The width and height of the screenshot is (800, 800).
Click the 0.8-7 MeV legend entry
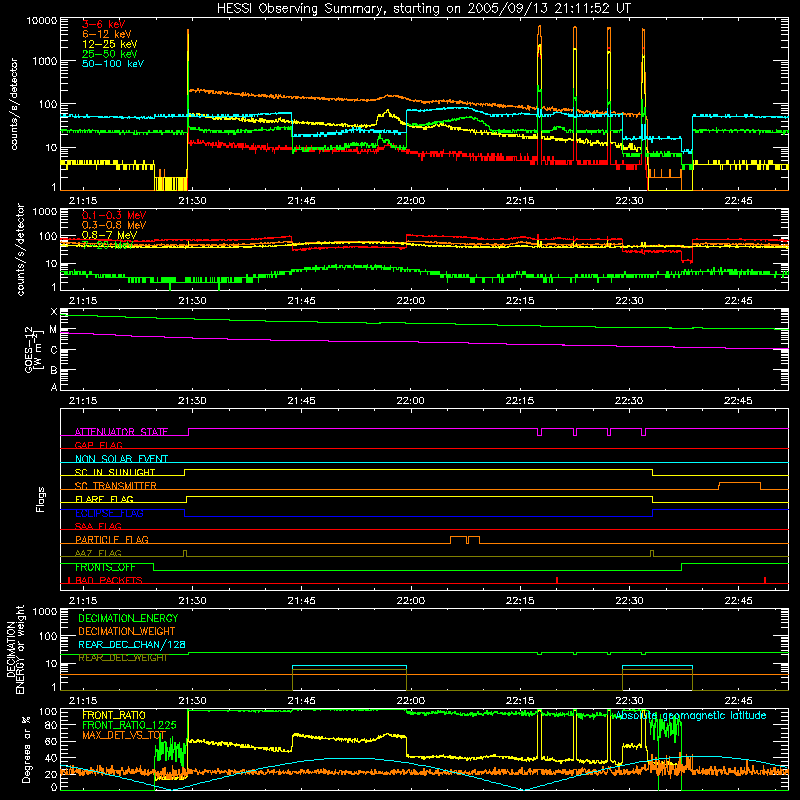coord(110,235)
